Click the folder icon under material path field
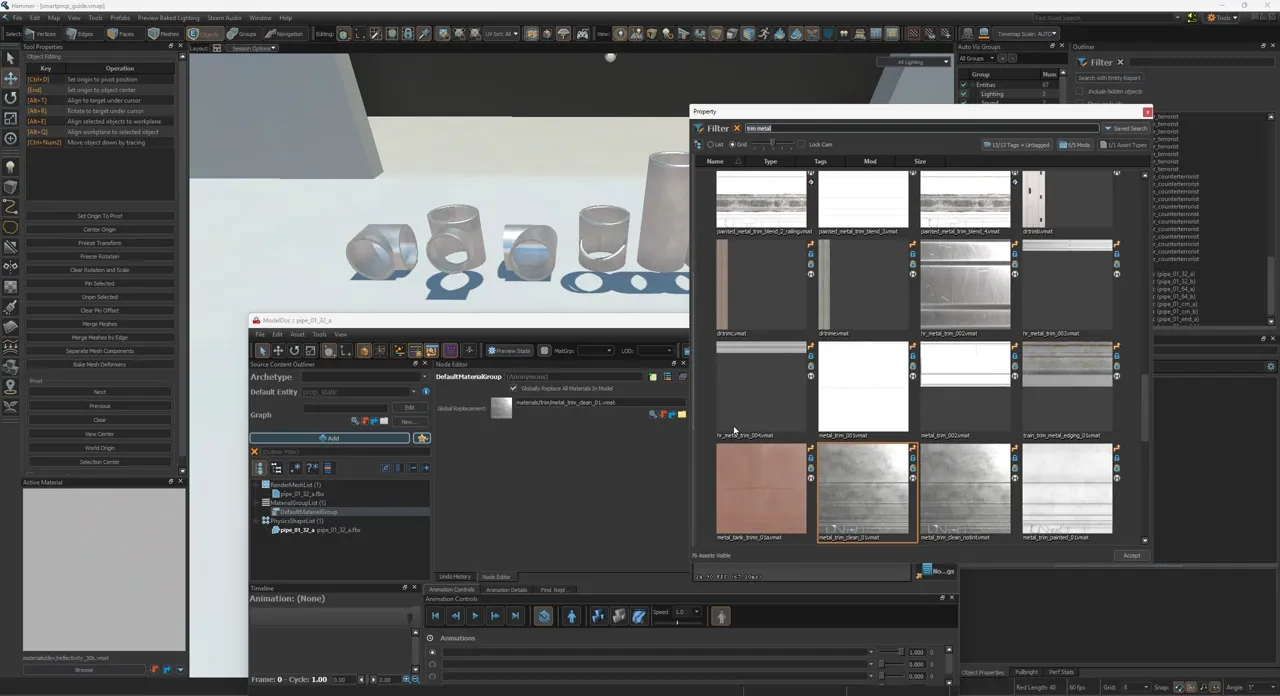 coord(682,414)
